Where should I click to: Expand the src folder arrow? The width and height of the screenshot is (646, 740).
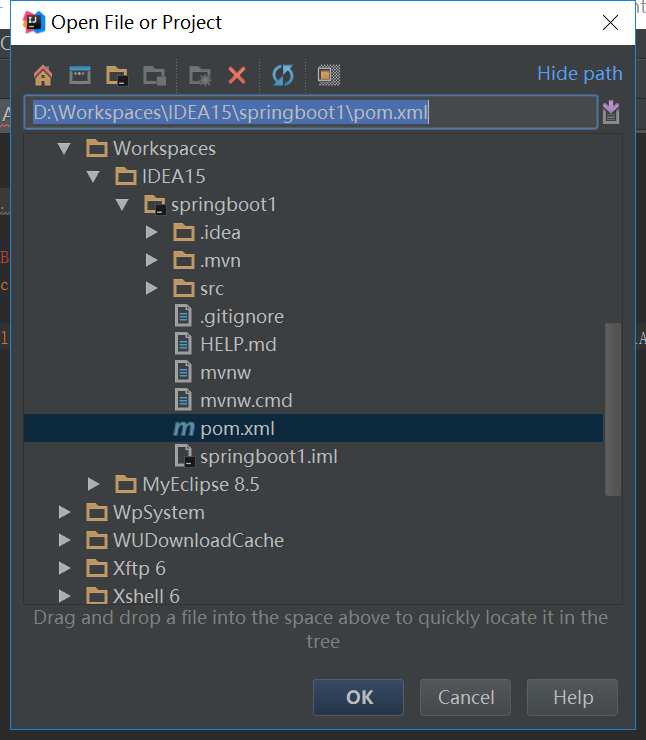[x=151, y=288]
